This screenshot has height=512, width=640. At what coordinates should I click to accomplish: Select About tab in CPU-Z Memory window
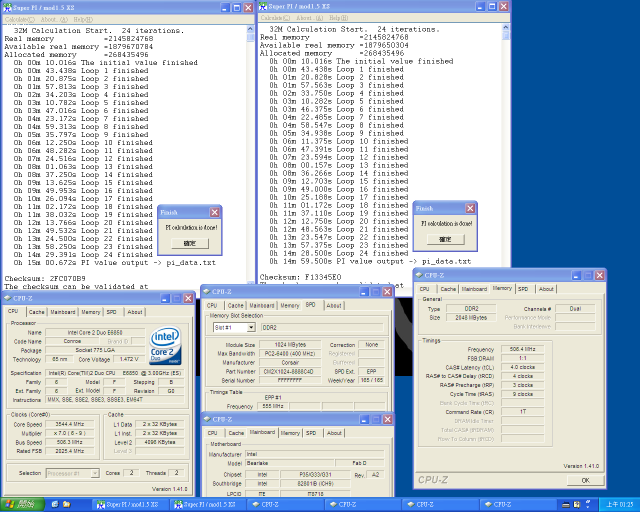pos(546,289)
